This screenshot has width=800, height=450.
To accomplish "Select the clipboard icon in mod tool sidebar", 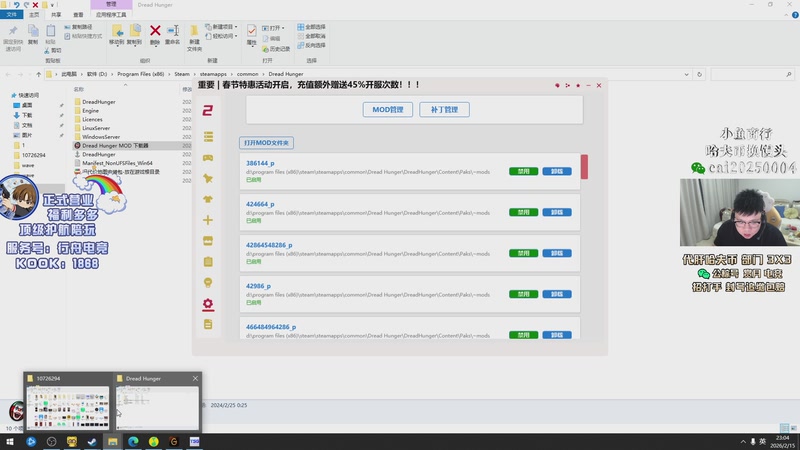I will tap(208, 262).
